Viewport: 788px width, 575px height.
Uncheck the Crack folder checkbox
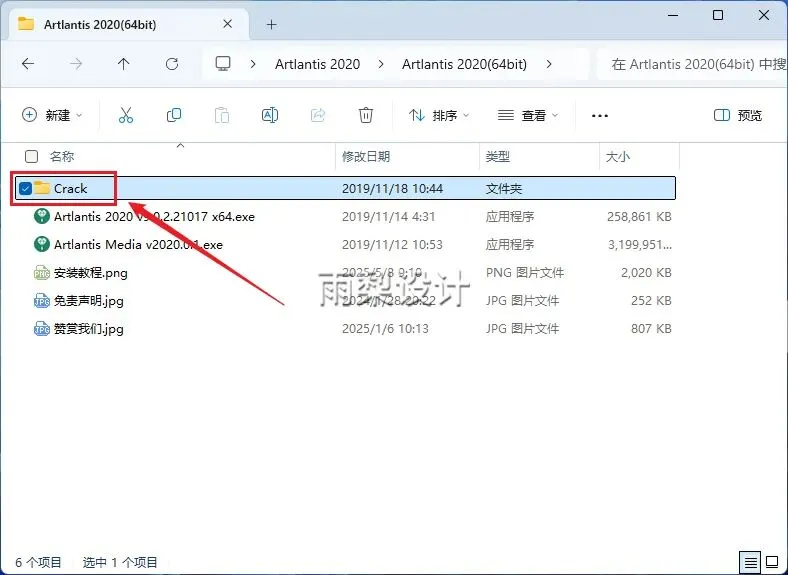[25, 188]
